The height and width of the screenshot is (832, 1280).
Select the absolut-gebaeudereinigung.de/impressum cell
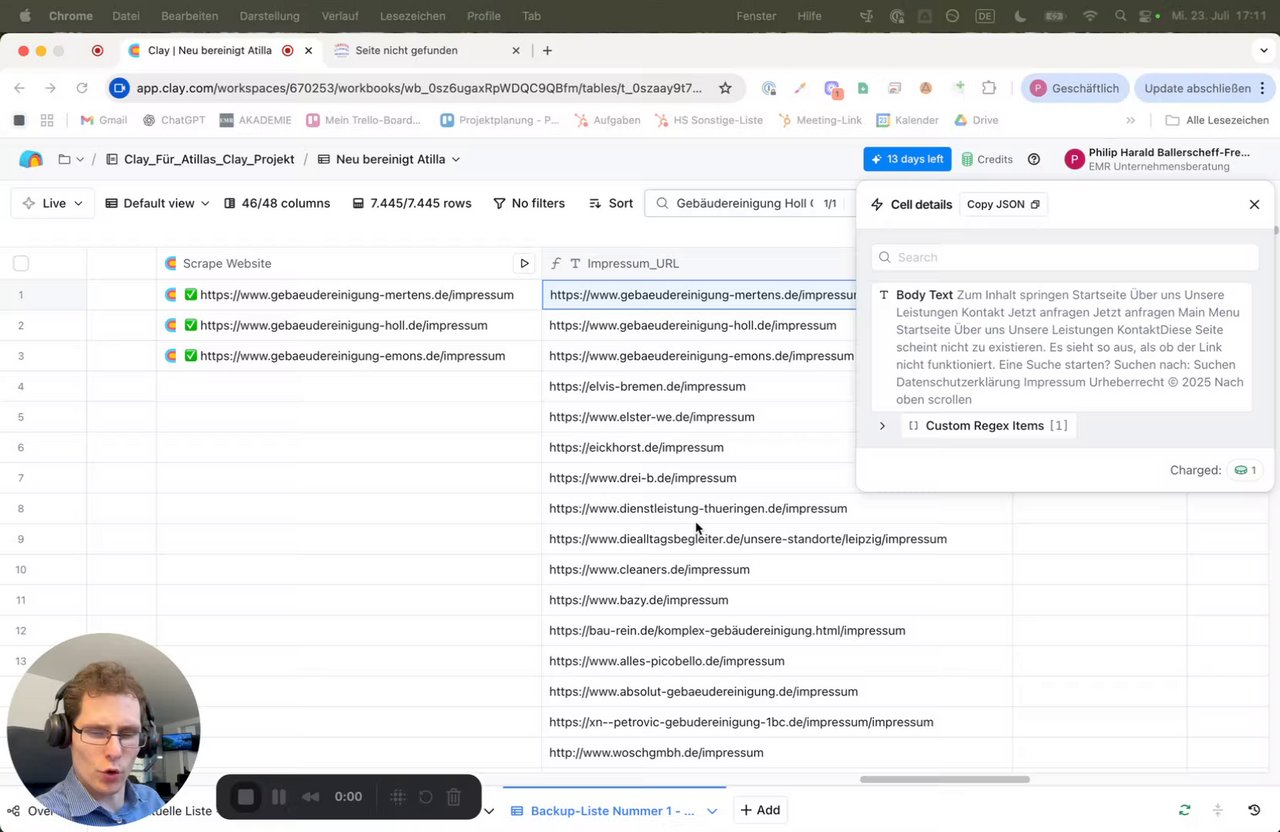pyautogui.click(x=777, y=691)
